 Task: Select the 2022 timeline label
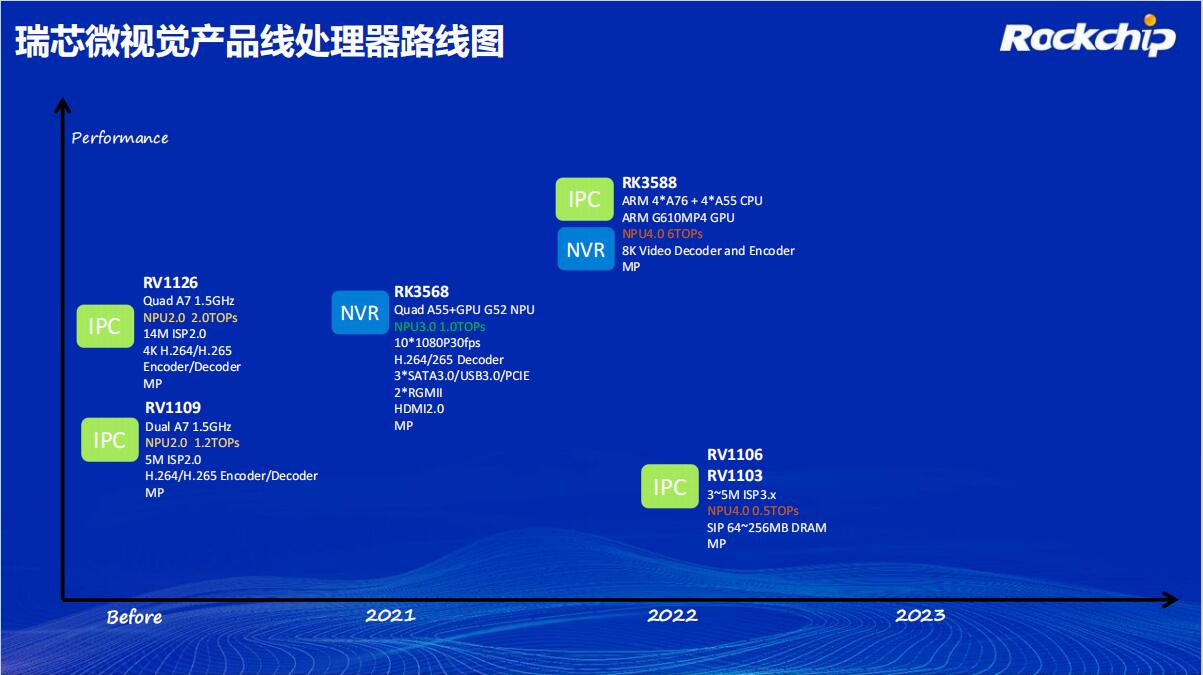pos(672,615)
